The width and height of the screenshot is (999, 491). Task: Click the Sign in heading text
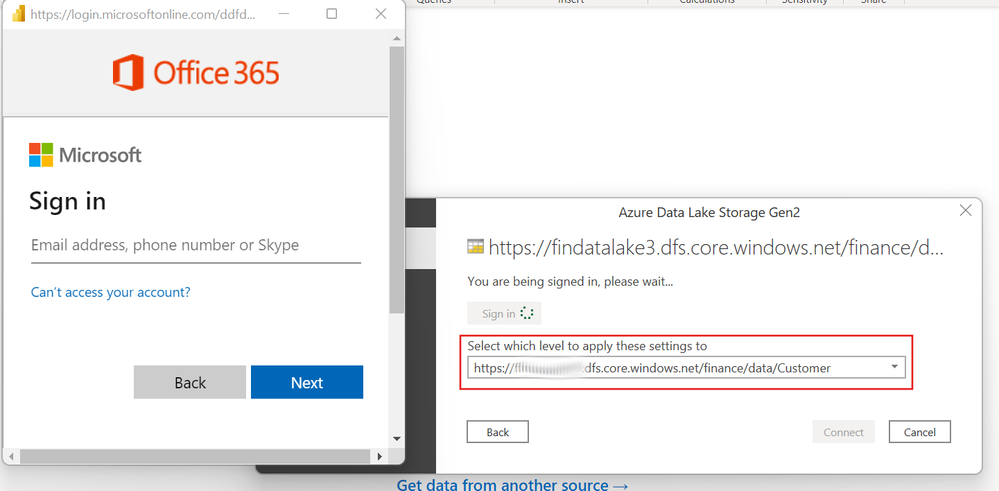click(68, 201)
